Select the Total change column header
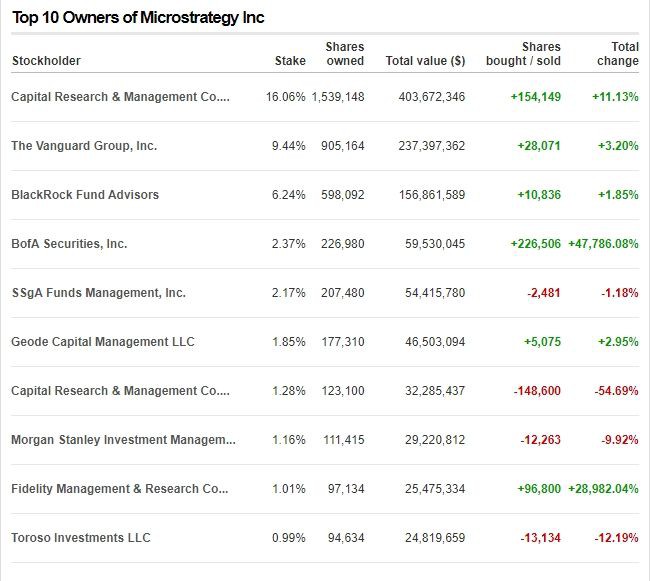The image size is (650, 581). click(617, 54)
